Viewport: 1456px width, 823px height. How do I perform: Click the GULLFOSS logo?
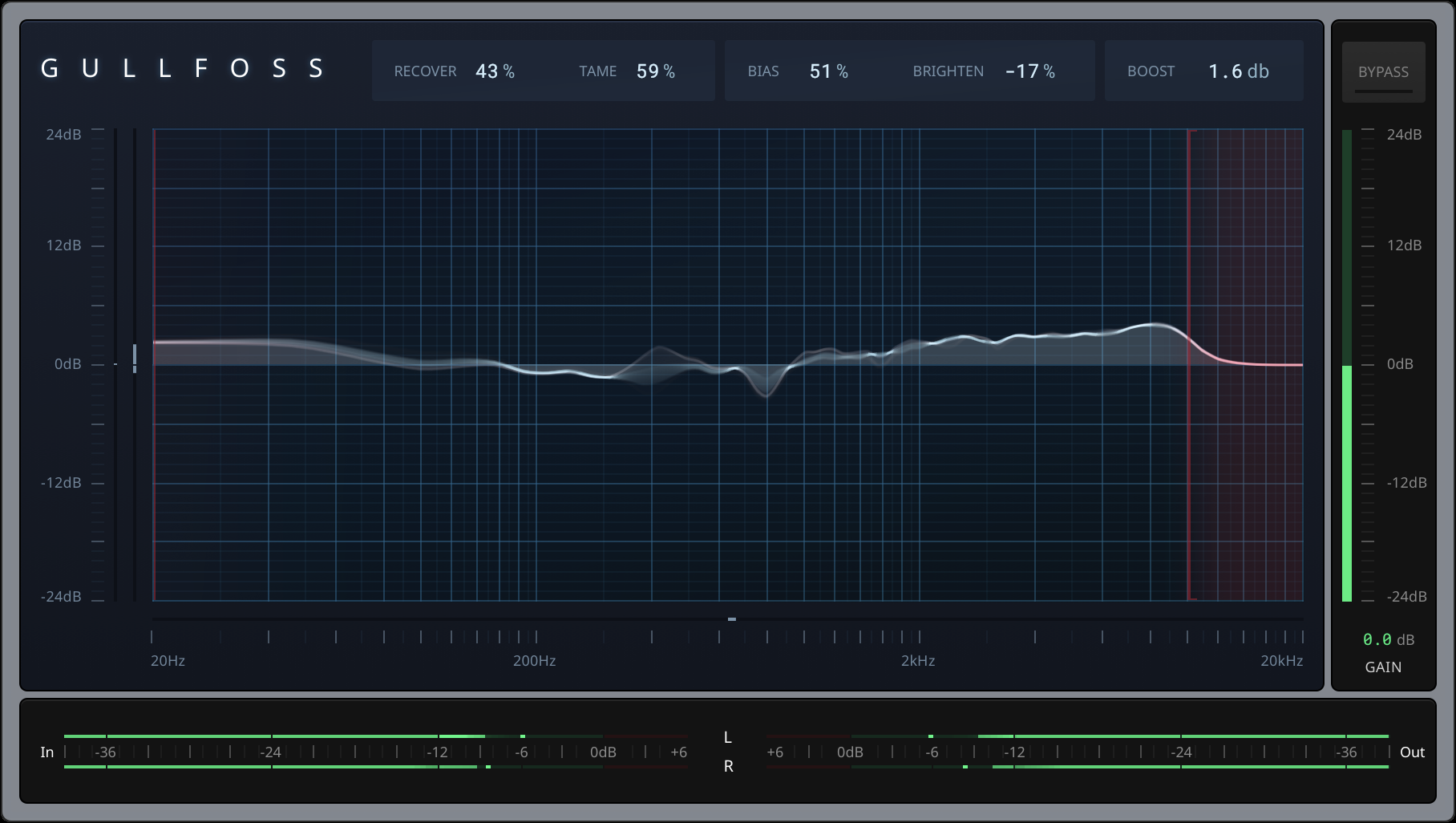pyautogui.click(x=183, y=68)
